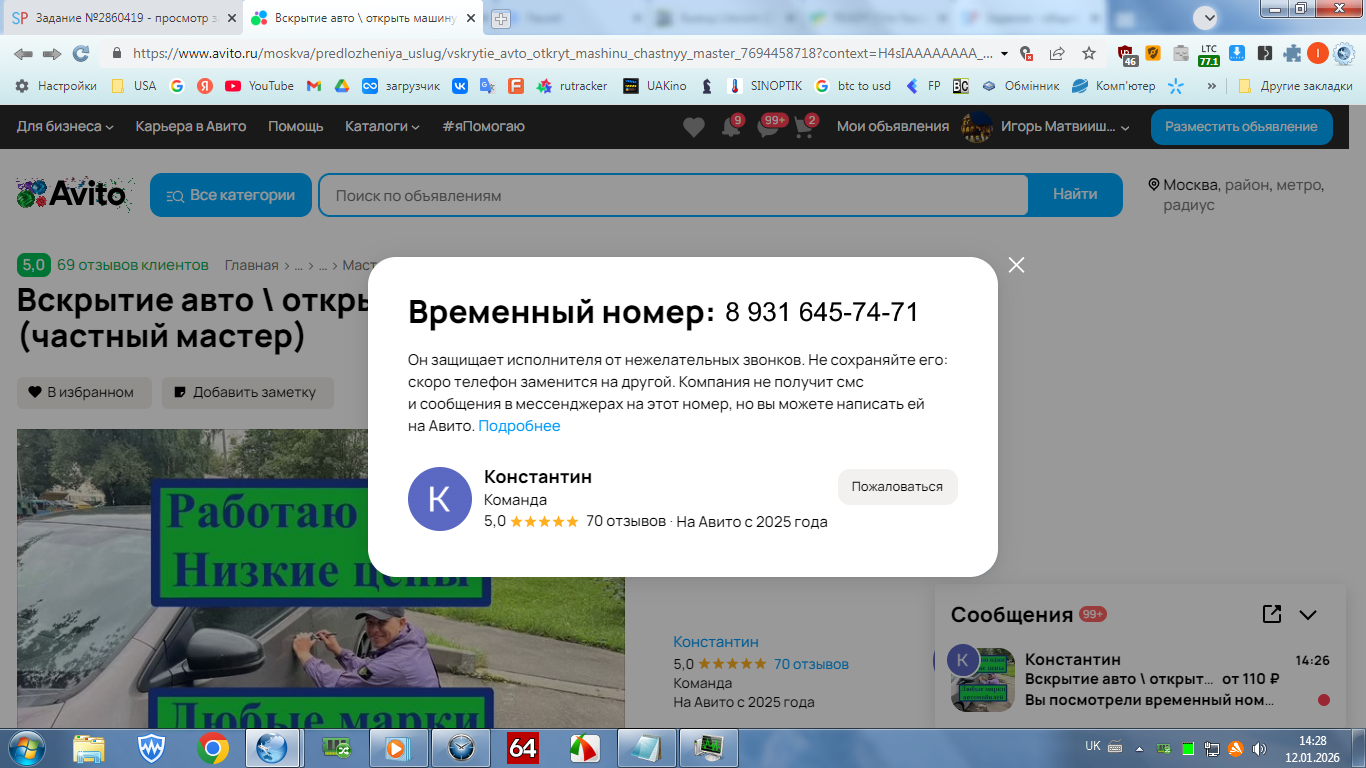
Task: Open the UAKino bookmark
Action: [655, 86]
